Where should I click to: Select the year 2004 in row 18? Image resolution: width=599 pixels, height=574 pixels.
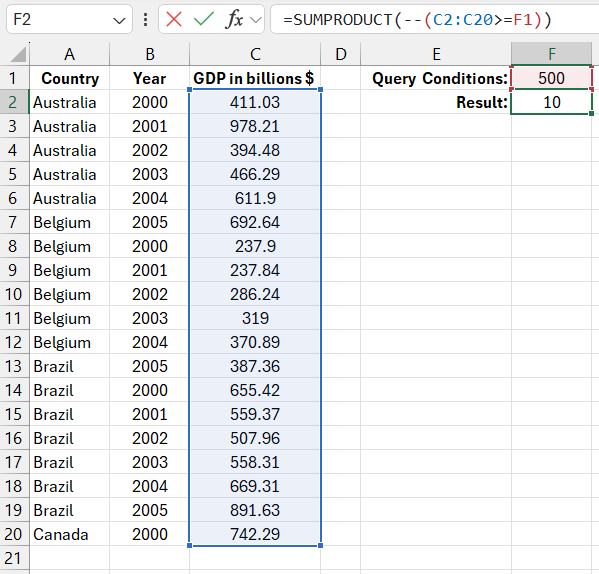pos(149,486)
